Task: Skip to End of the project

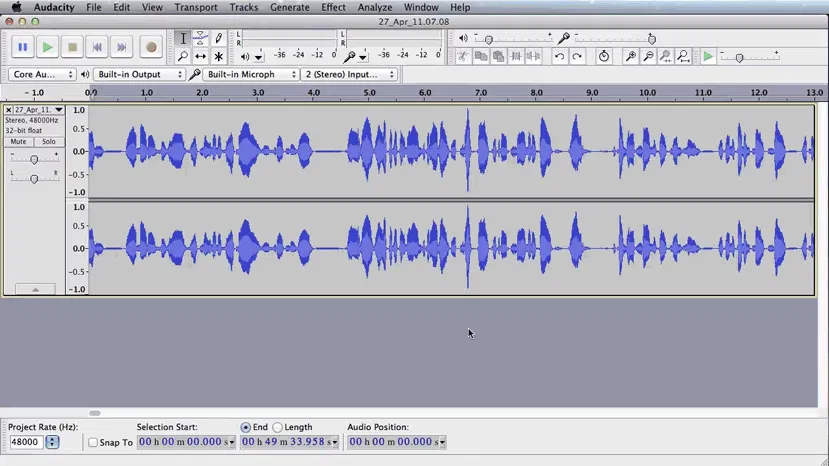Action: click(122, 47)
